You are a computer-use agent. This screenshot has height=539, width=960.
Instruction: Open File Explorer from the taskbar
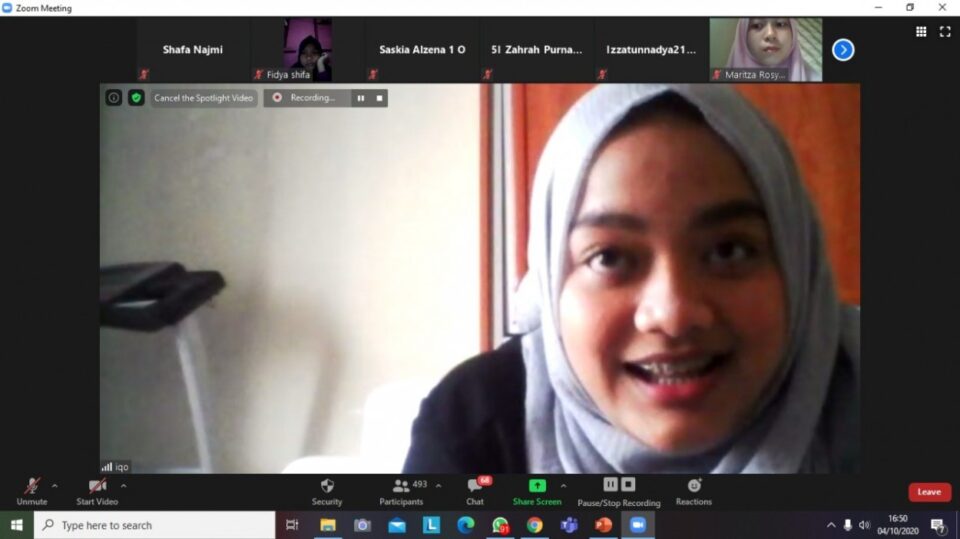click(x=328, y=526)
